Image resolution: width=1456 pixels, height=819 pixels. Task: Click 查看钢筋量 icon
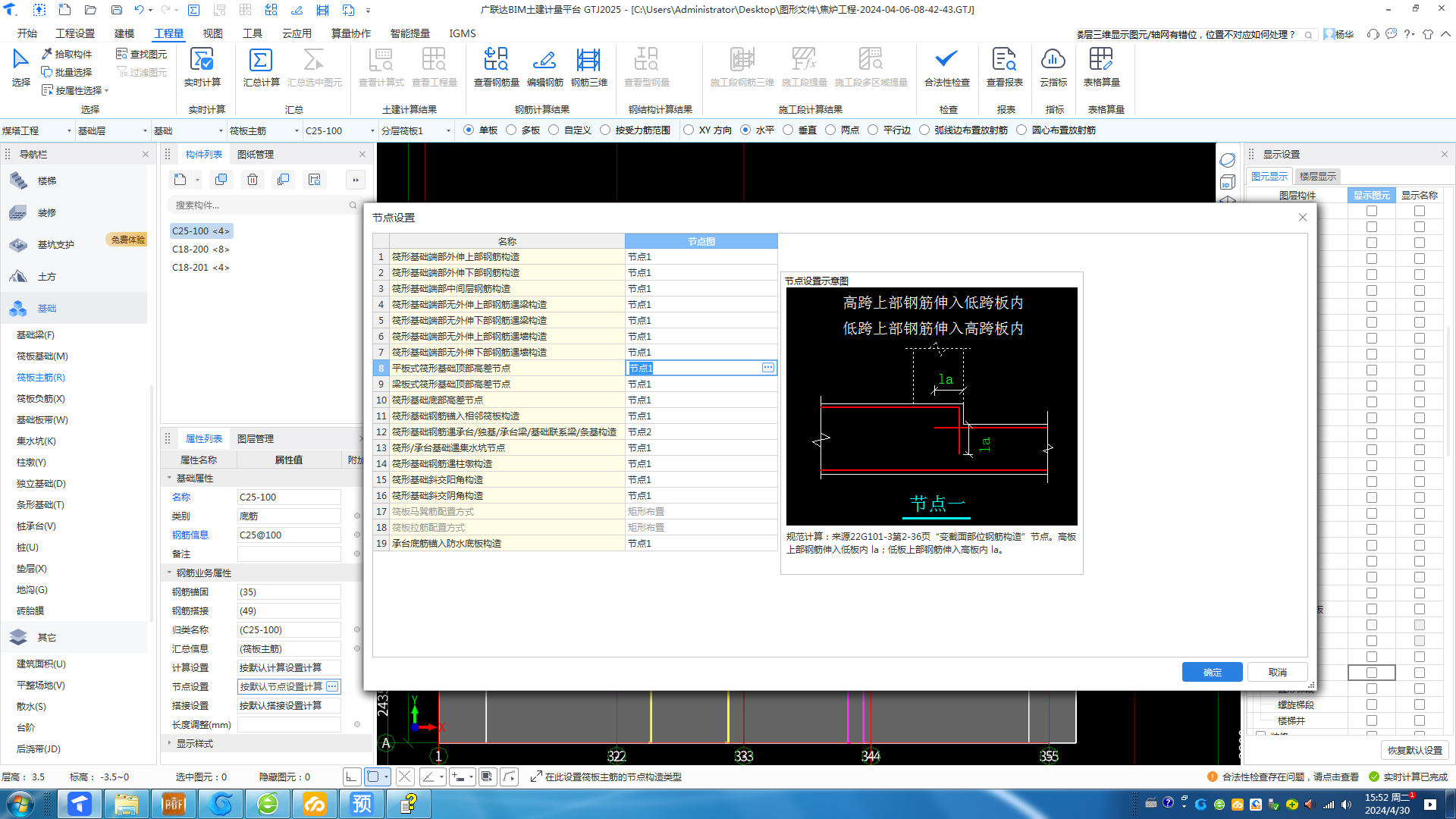coord(496,60)
